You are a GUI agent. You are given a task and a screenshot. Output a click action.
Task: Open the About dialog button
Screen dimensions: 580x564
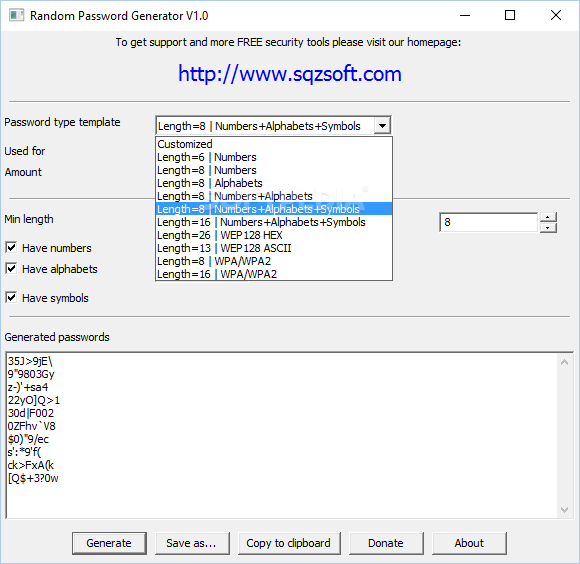[469, 543]
